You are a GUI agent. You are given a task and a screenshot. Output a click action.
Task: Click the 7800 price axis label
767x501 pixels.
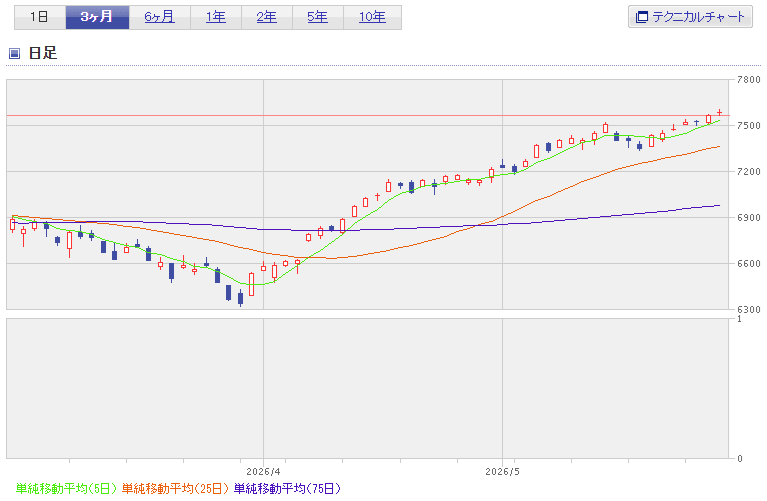pyautogui.click(x=748, y=80)
